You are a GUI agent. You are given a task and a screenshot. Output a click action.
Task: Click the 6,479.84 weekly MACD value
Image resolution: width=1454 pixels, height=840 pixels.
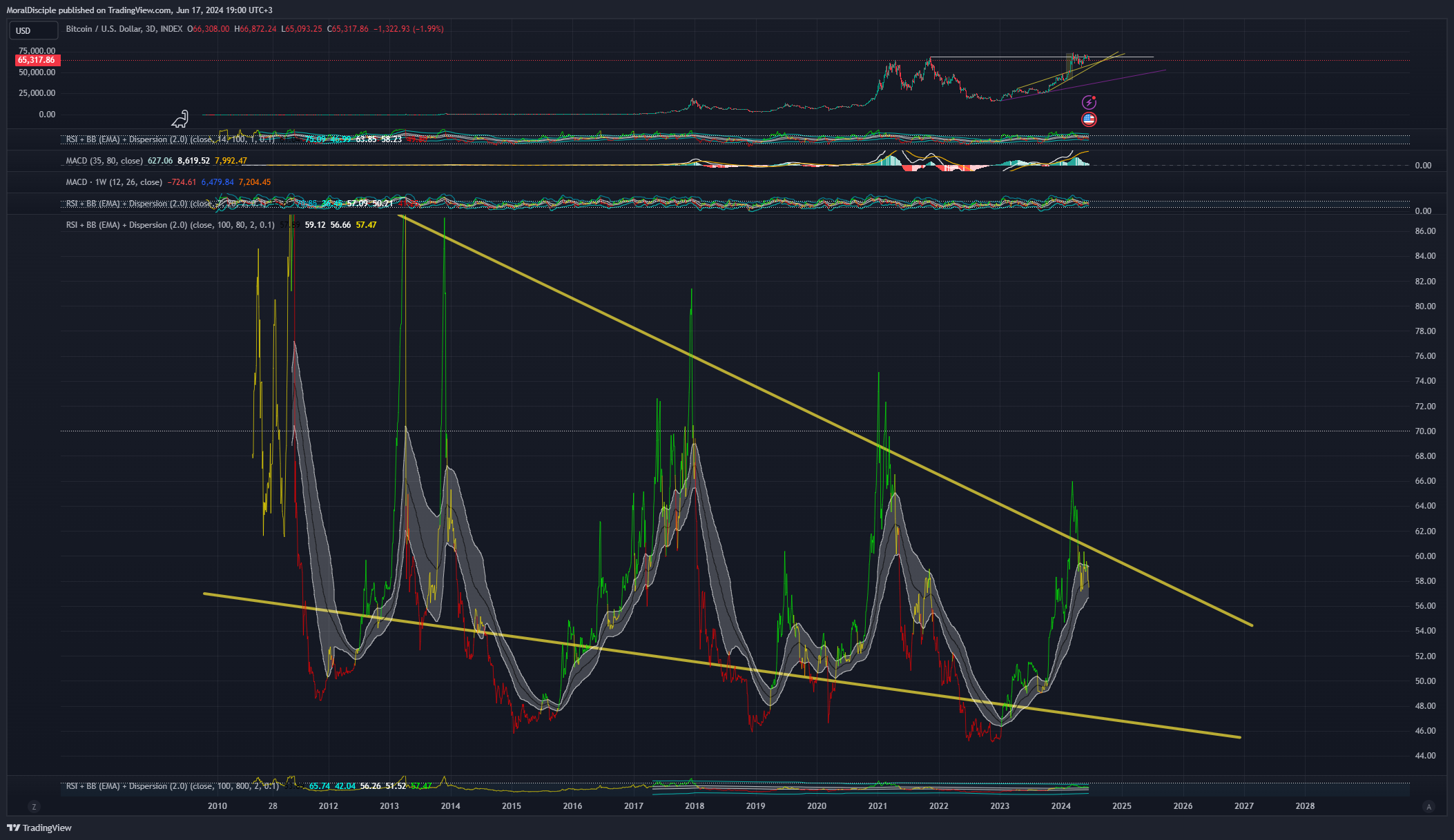pyautogui.click(x=217, y=182)
